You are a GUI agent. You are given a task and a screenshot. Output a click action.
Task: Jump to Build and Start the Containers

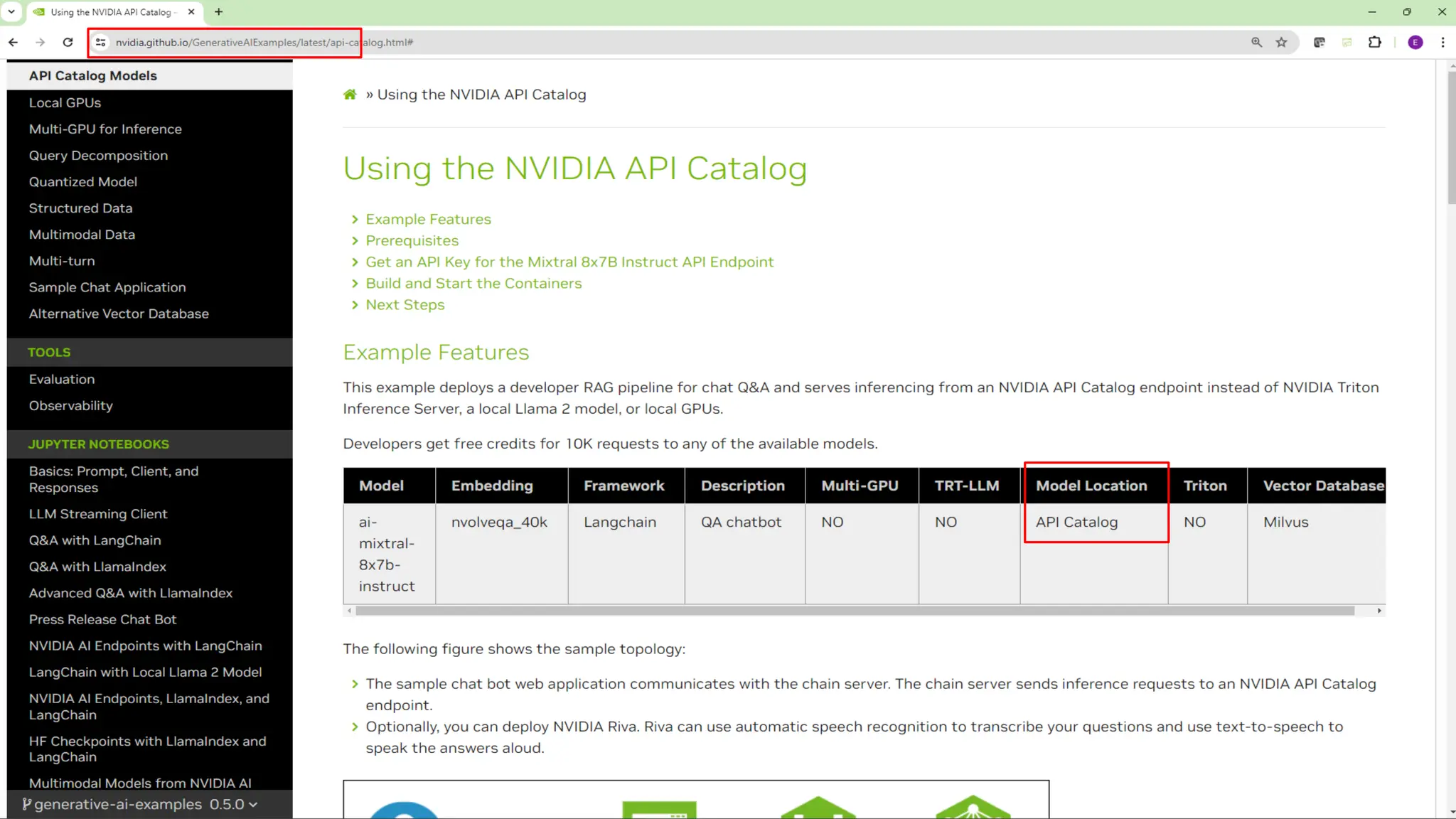pos(473,283)
